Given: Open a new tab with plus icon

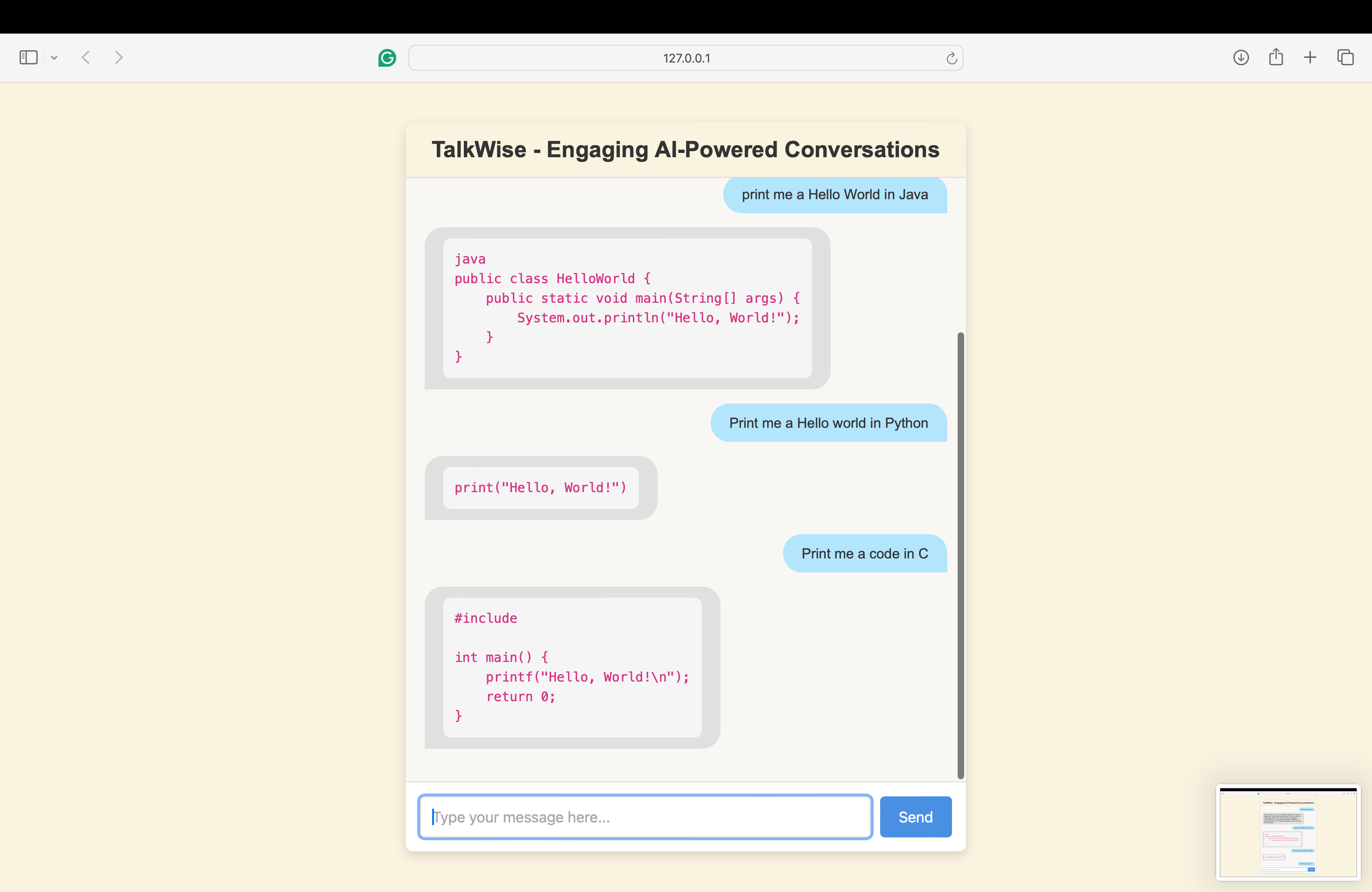Looking at the screenshot, I should pos(1310,58).
